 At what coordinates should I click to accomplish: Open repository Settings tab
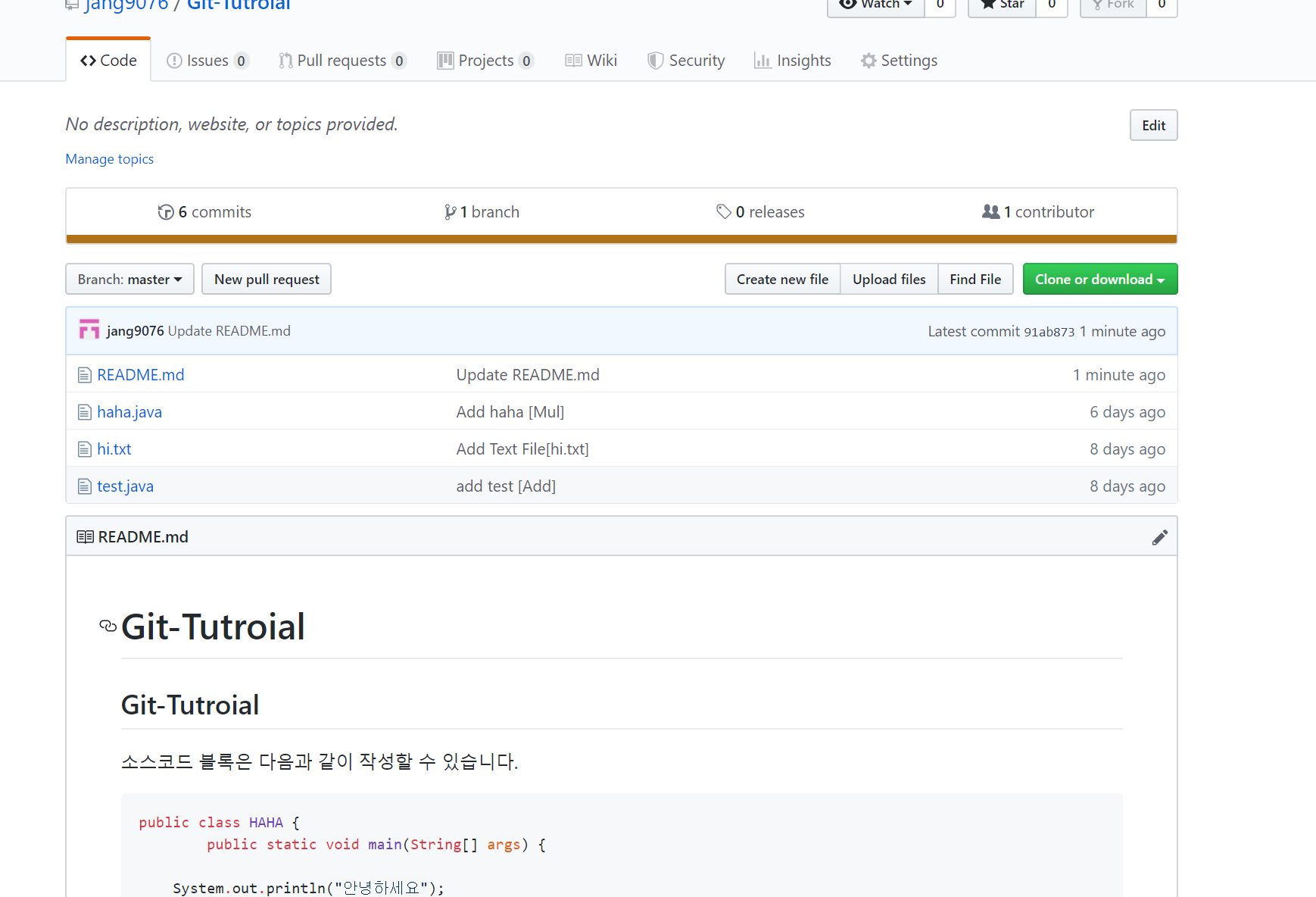tap(899, 61)
